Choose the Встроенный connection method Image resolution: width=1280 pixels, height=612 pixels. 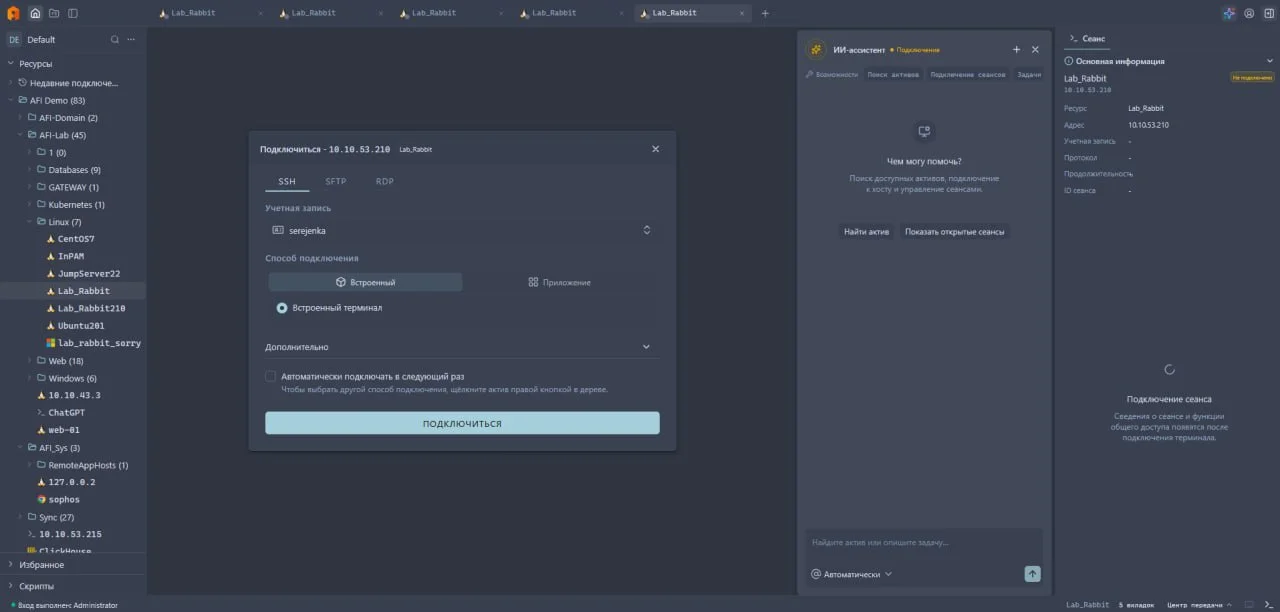coord(365,282)
